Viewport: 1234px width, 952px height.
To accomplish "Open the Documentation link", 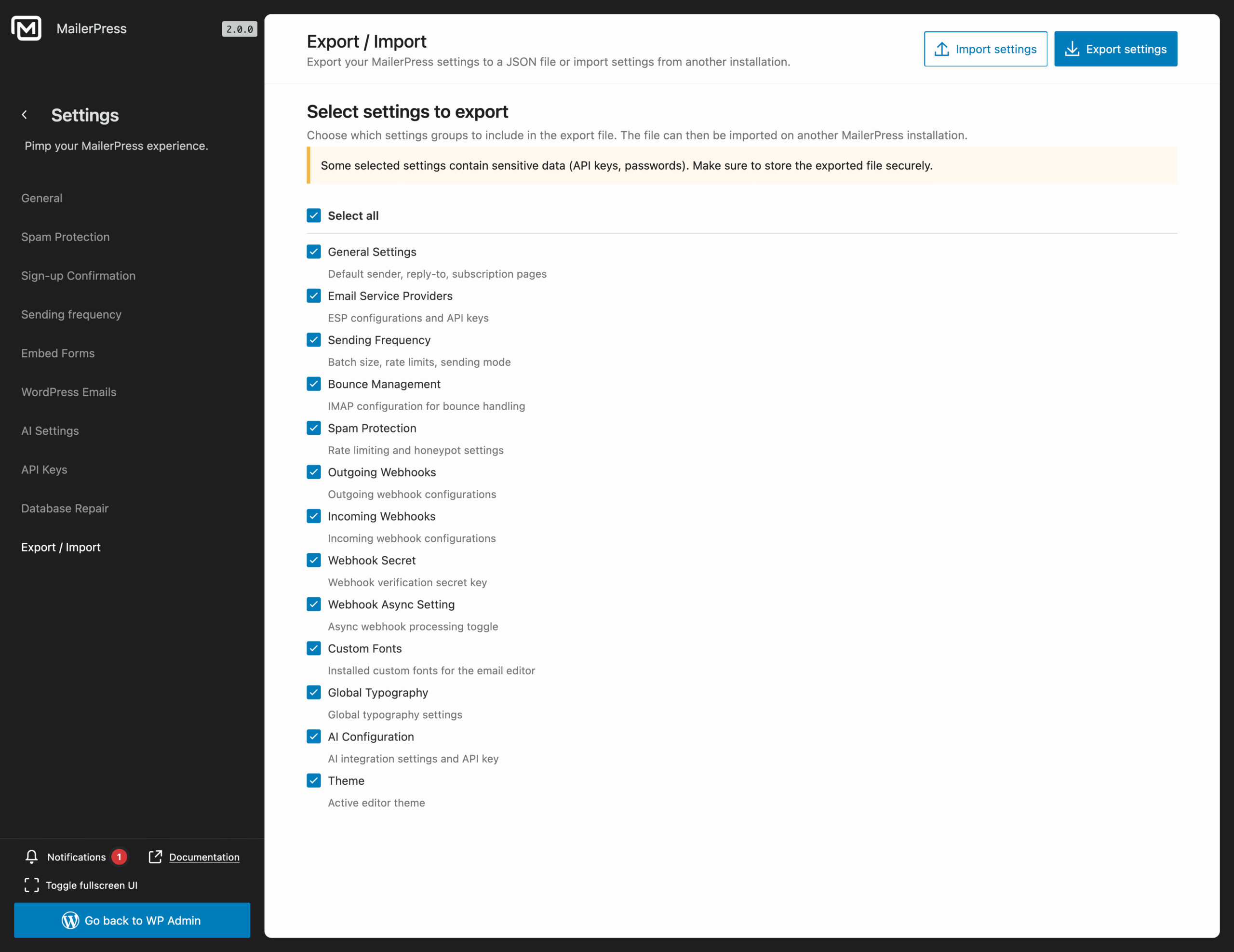I will tap(204, 857).
